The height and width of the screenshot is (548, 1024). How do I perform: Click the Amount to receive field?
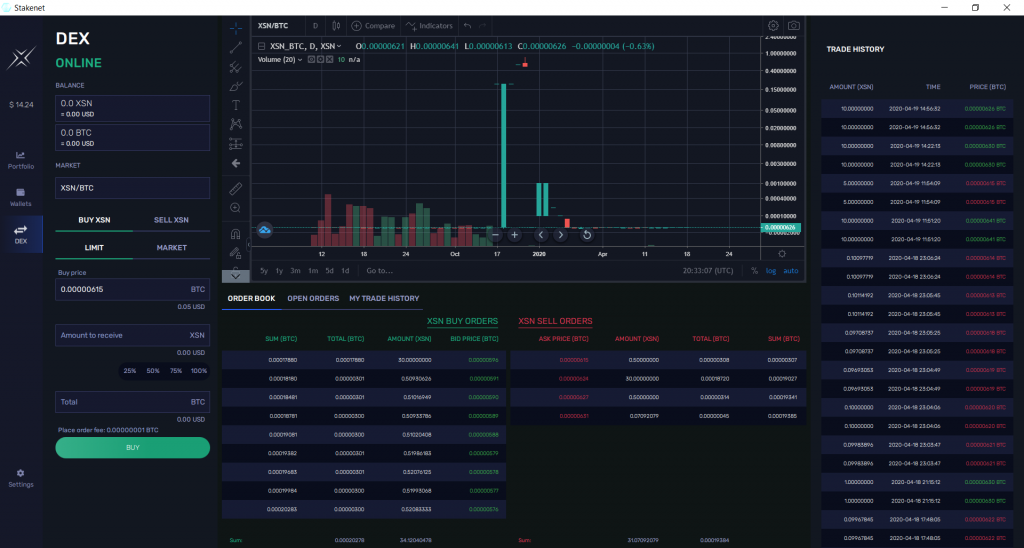pos(133,335)
